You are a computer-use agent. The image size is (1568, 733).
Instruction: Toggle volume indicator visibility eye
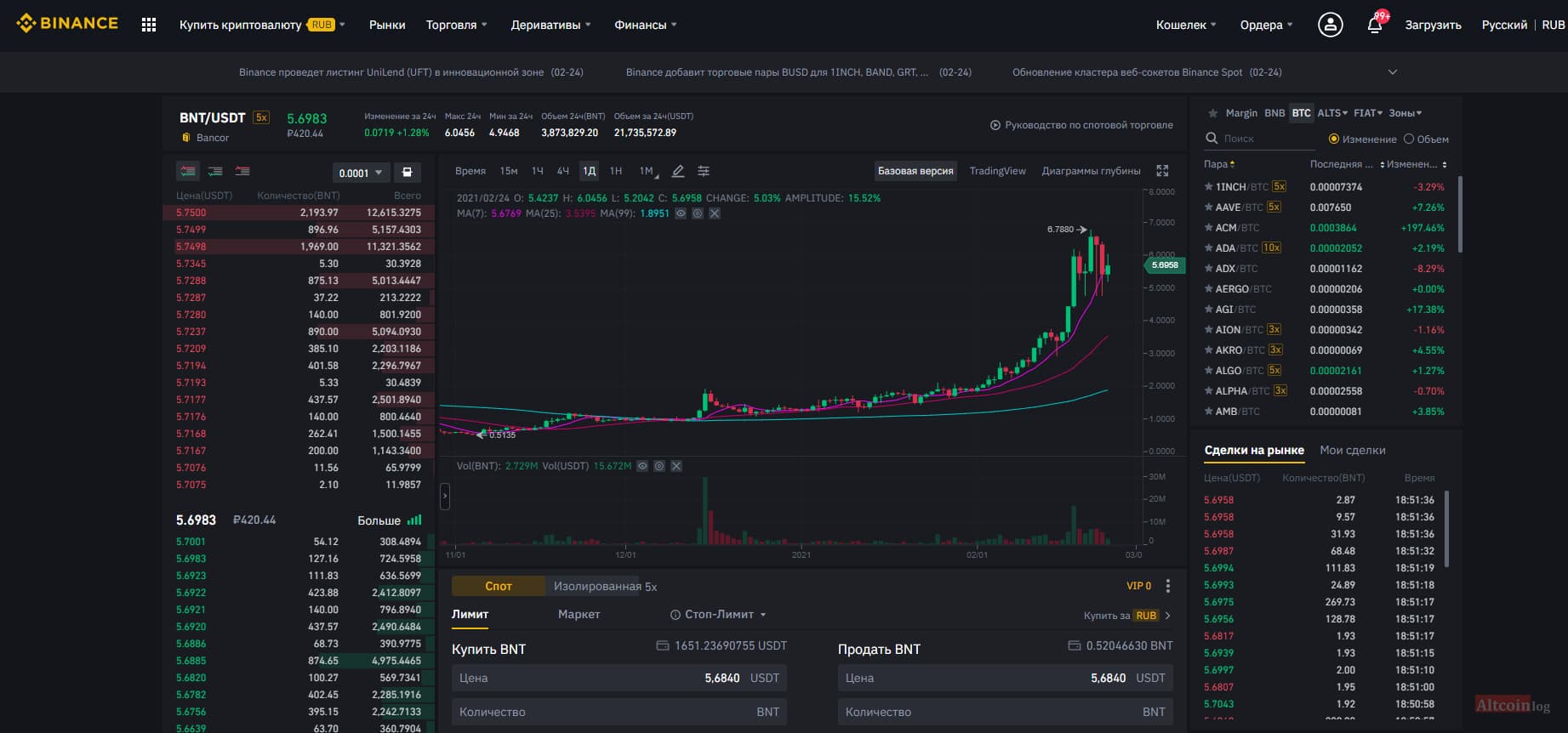pyautogui.click(x=642, y=466)
